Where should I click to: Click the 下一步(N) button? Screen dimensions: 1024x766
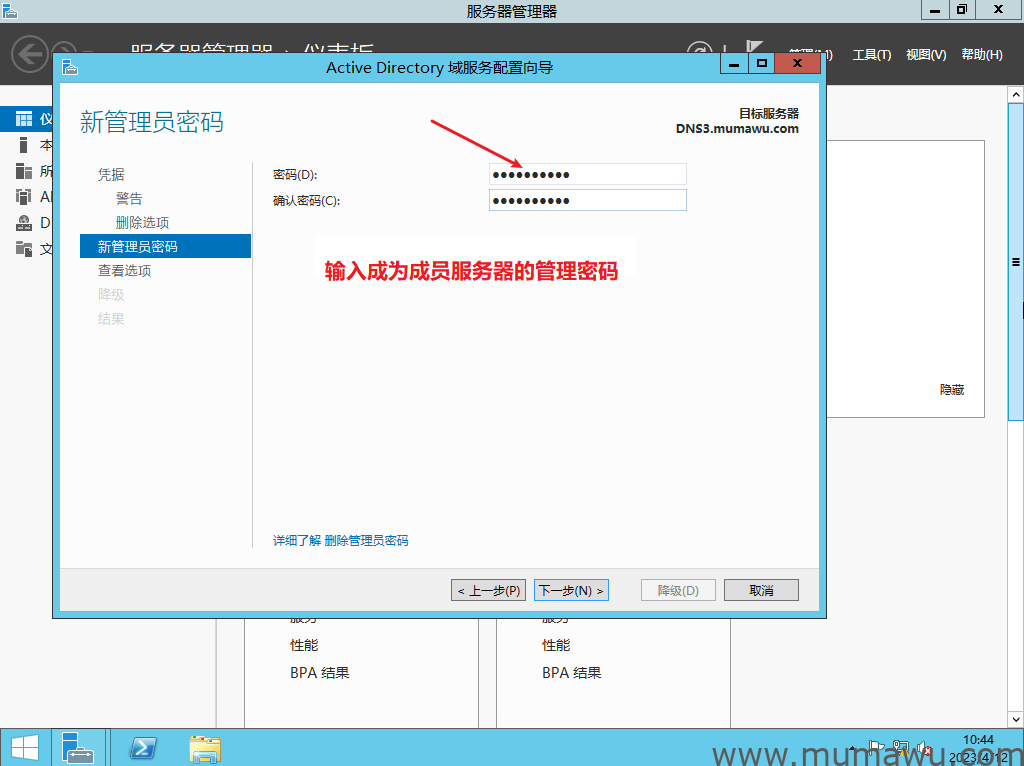coord(571,590)
